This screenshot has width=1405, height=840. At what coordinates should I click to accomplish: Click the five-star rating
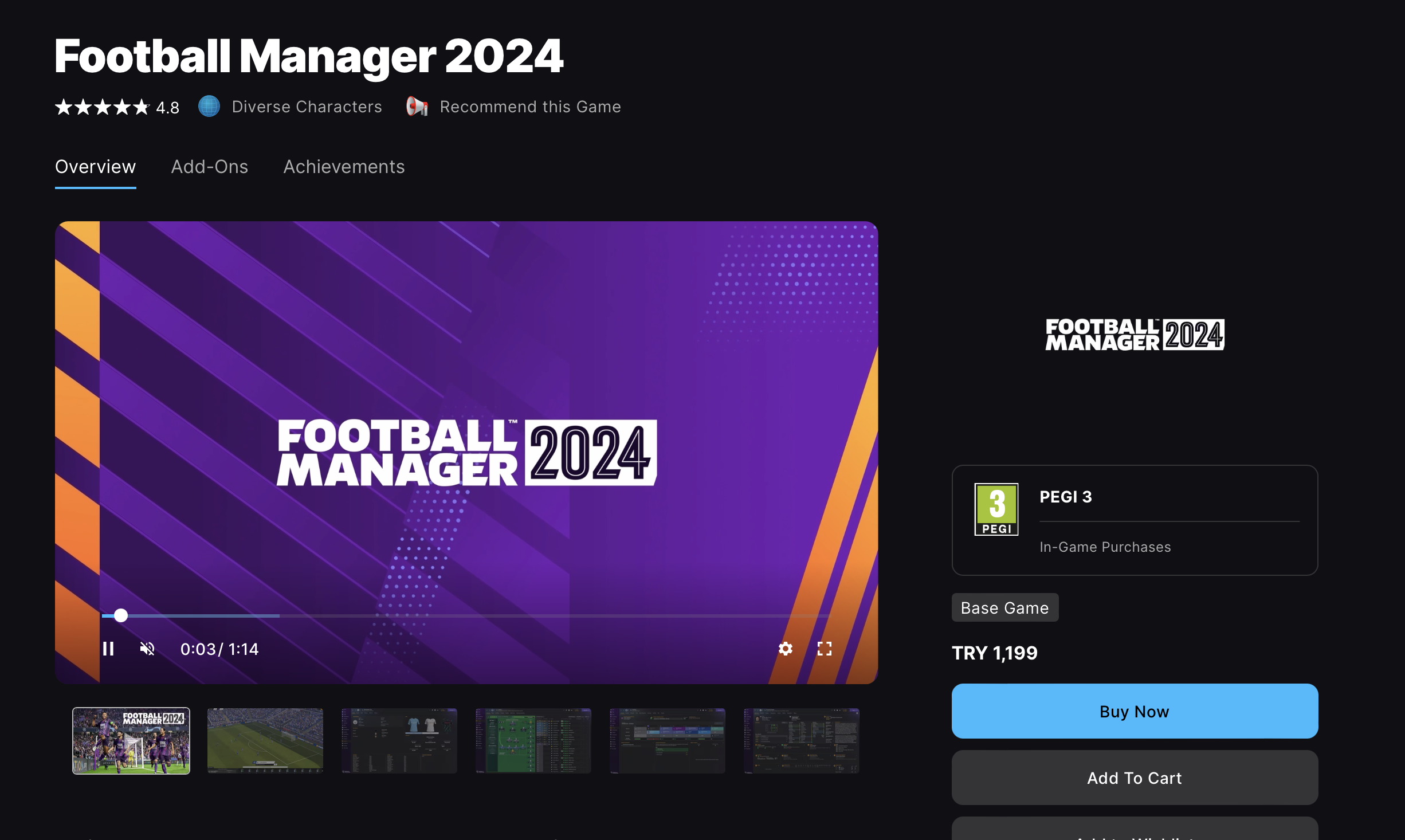click(102, 107)
